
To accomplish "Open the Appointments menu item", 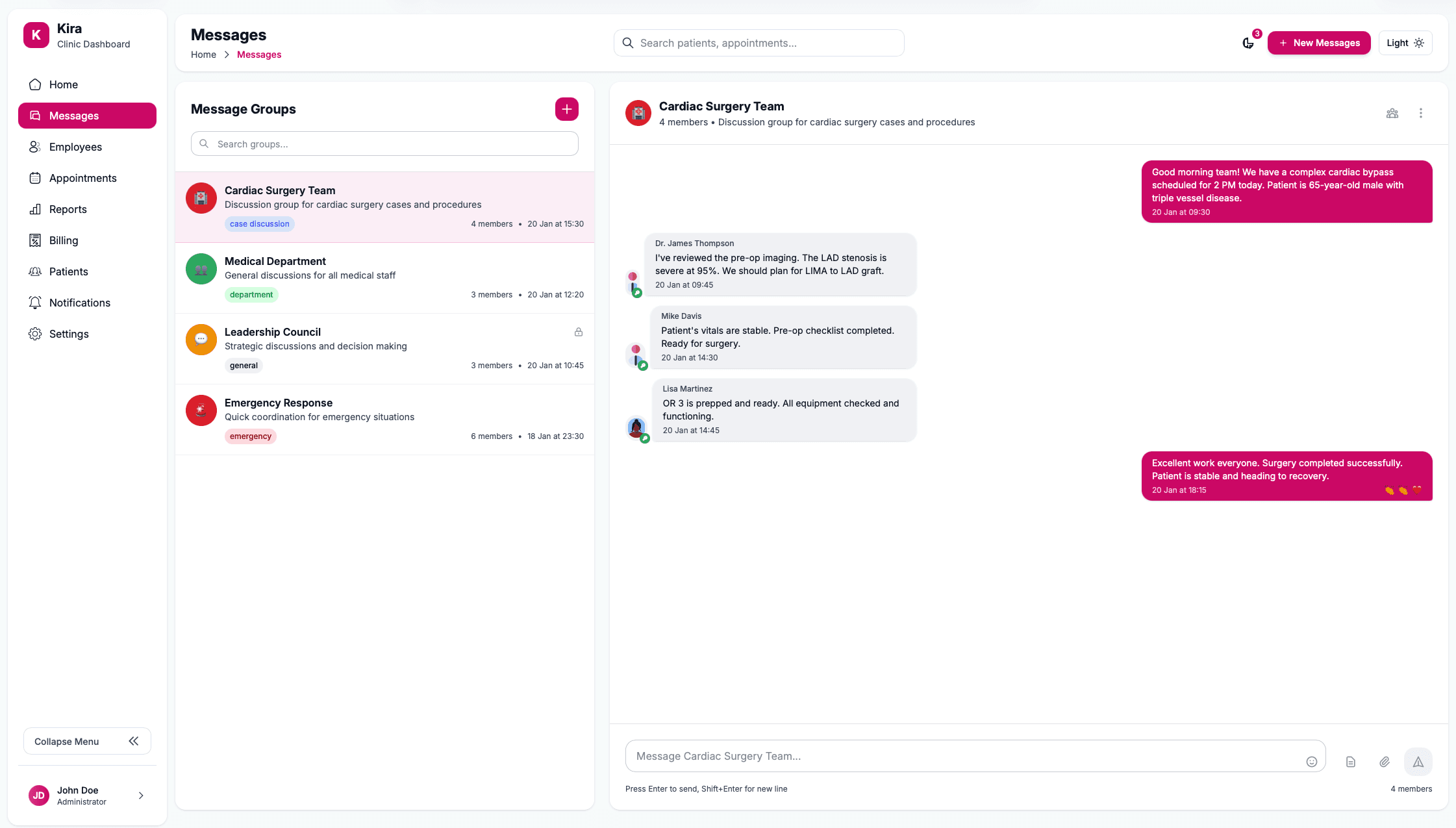I will click(x=82, y=178).
